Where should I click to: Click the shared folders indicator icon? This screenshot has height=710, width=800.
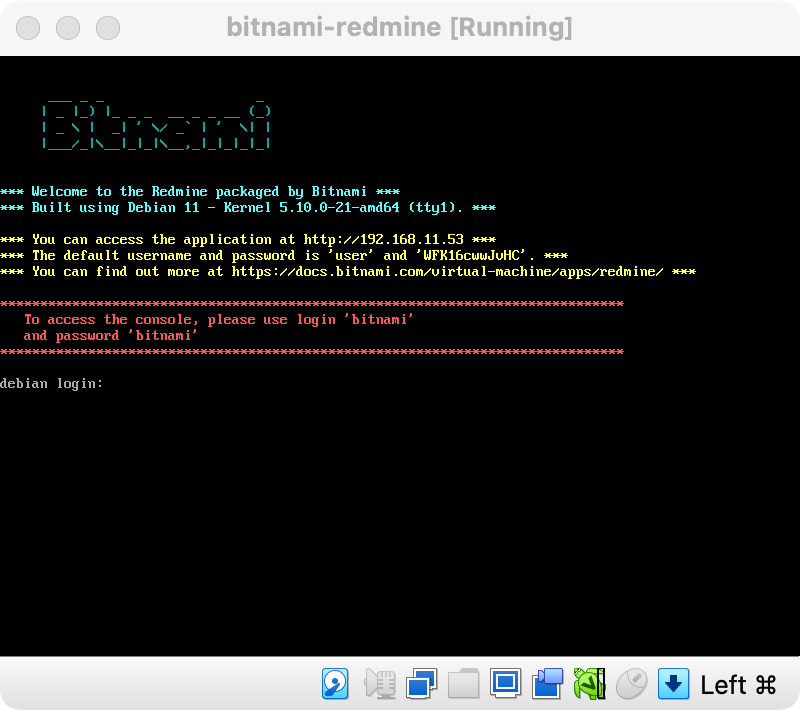click(463, 683)
